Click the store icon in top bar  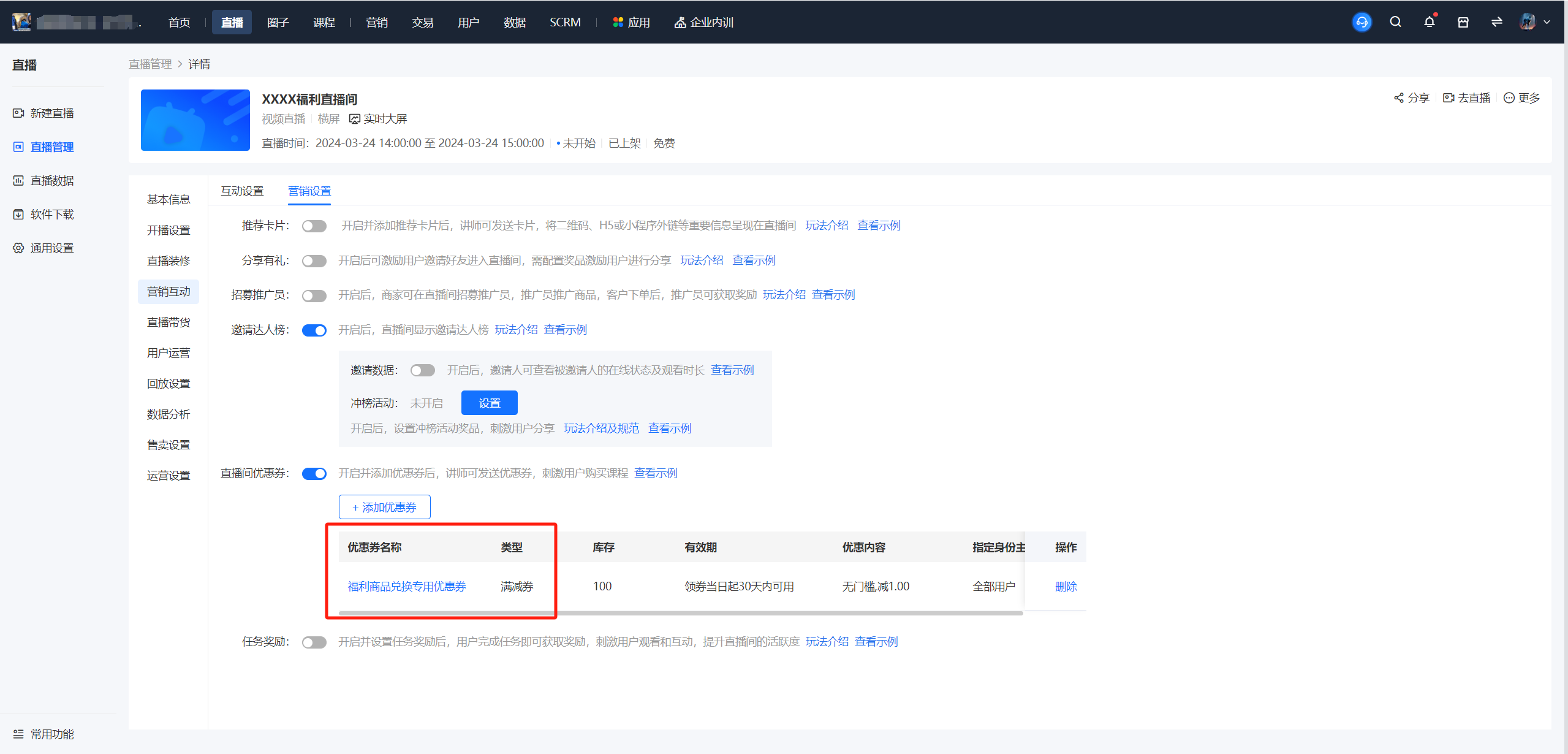[1463, 22]
